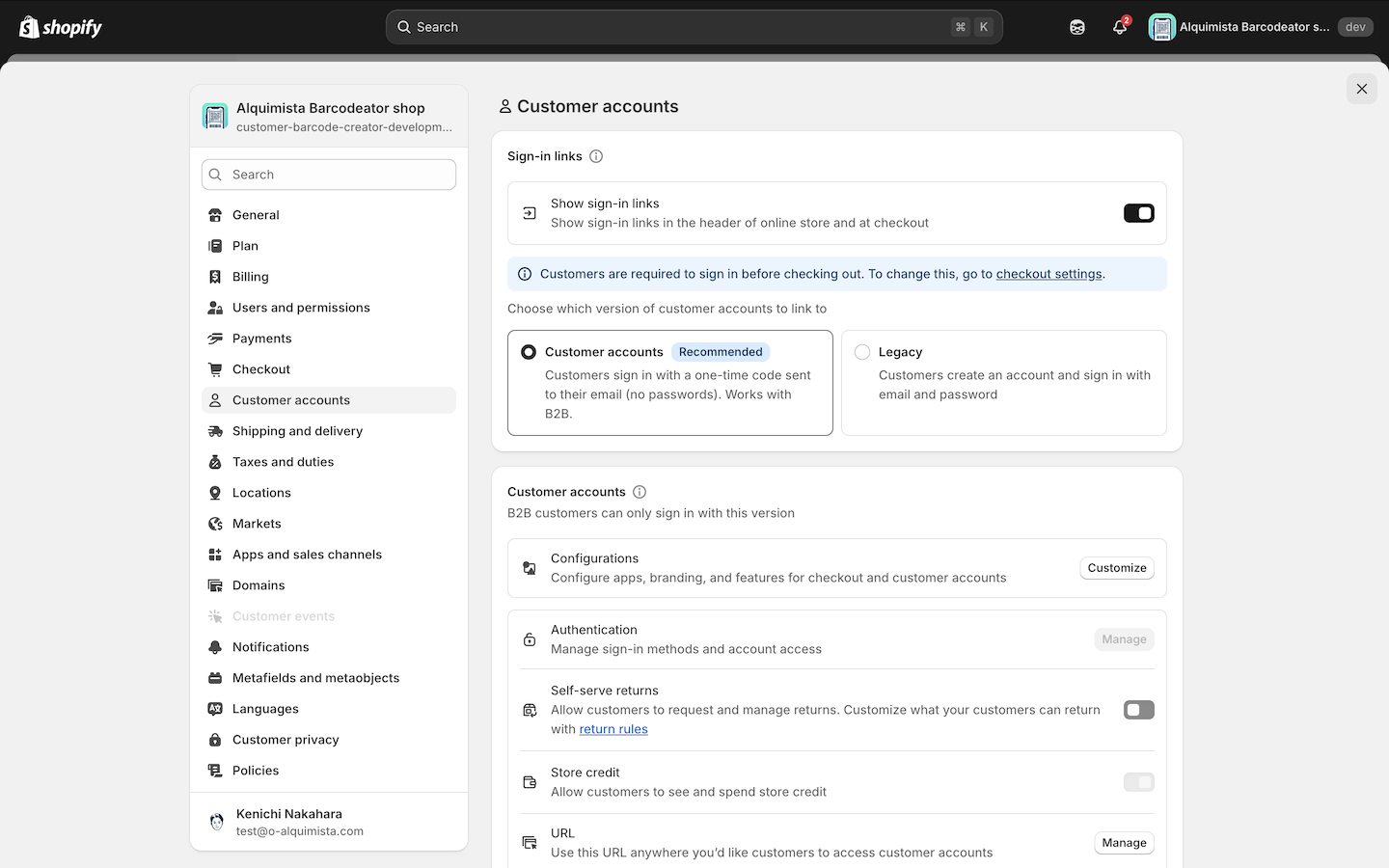Click the Shipping and delivery truck icon

215,431
